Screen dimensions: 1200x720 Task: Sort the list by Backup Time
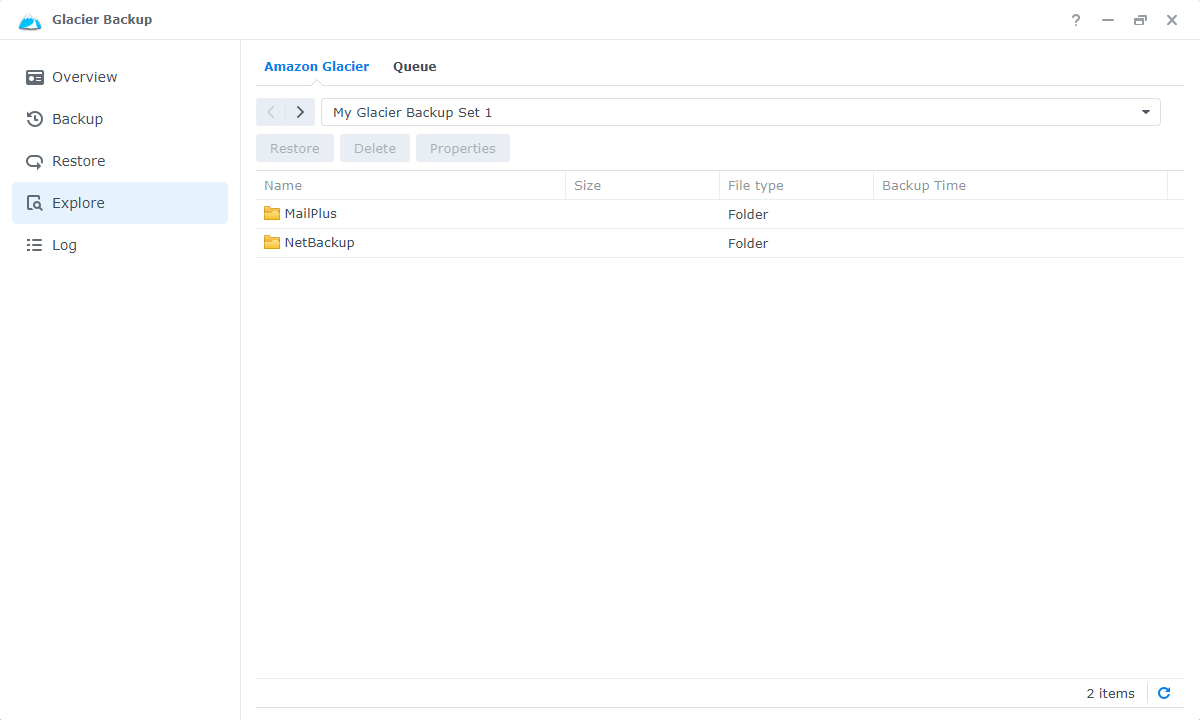[923, 185]
